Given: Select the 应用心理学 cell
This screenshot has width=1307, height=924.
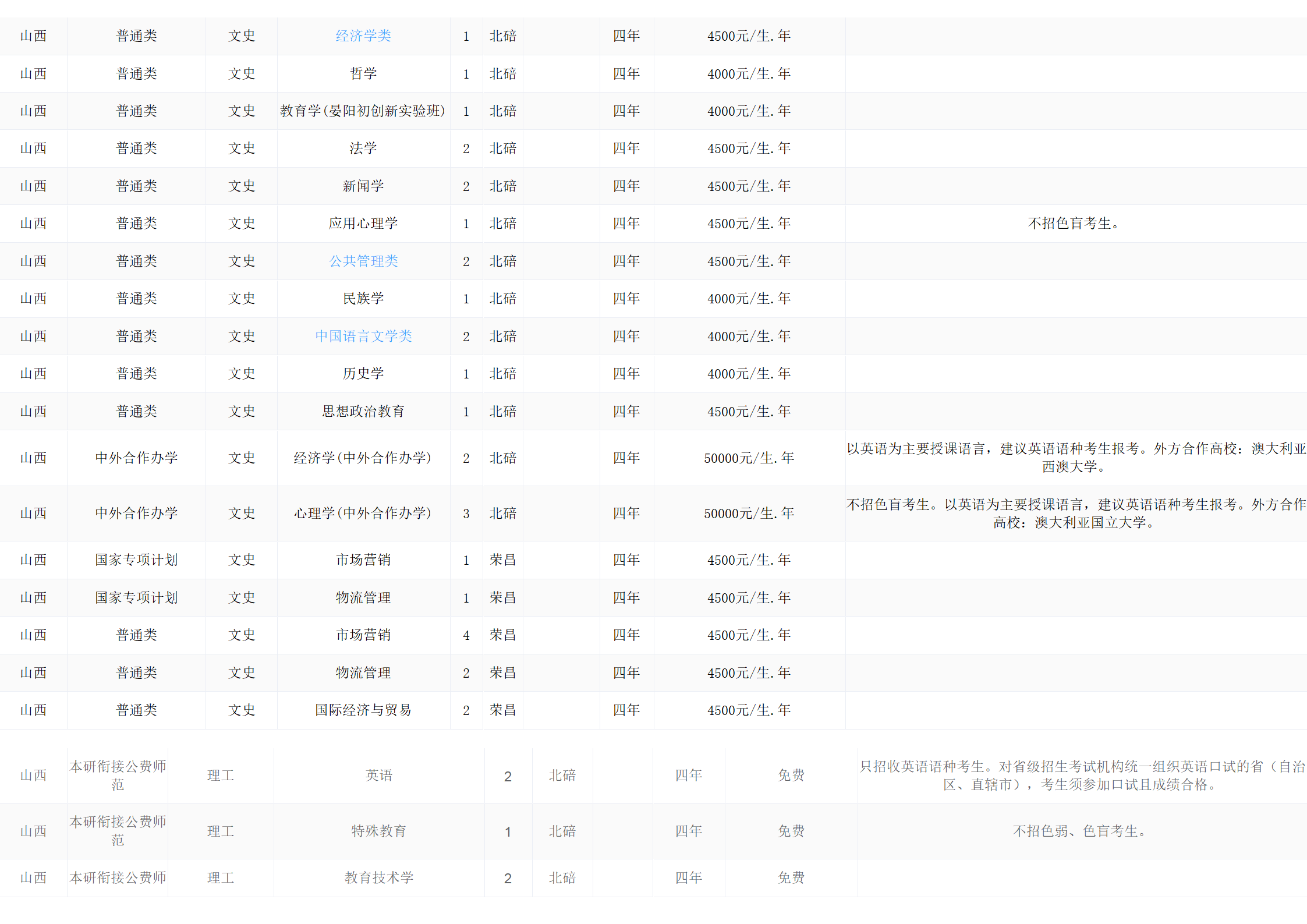Looking at the screenshot, I should coord(363,224).
